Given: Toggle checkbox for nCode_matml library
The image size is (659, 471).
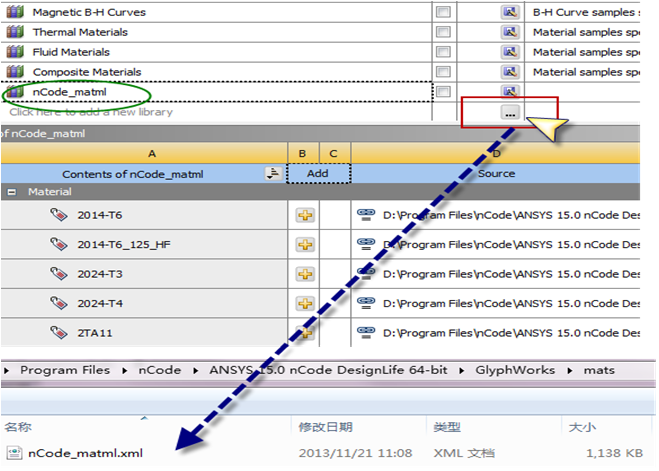Looking at the screenshot, I should click(x=443, y=91).
